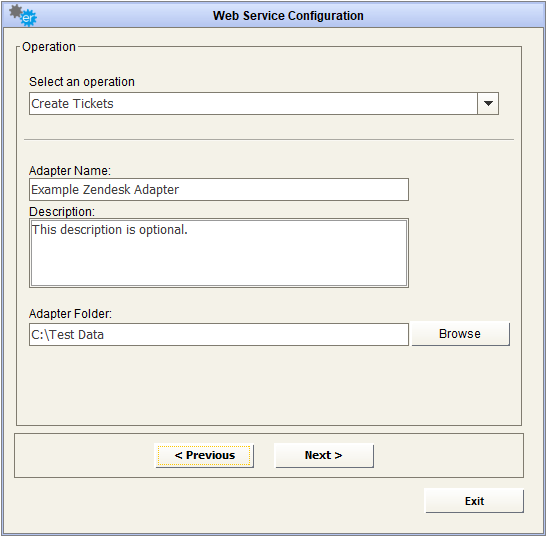Click the Operation group box heading
Image resolution: width=547 pixels, height=537 pixels.
tap(49, 47)
